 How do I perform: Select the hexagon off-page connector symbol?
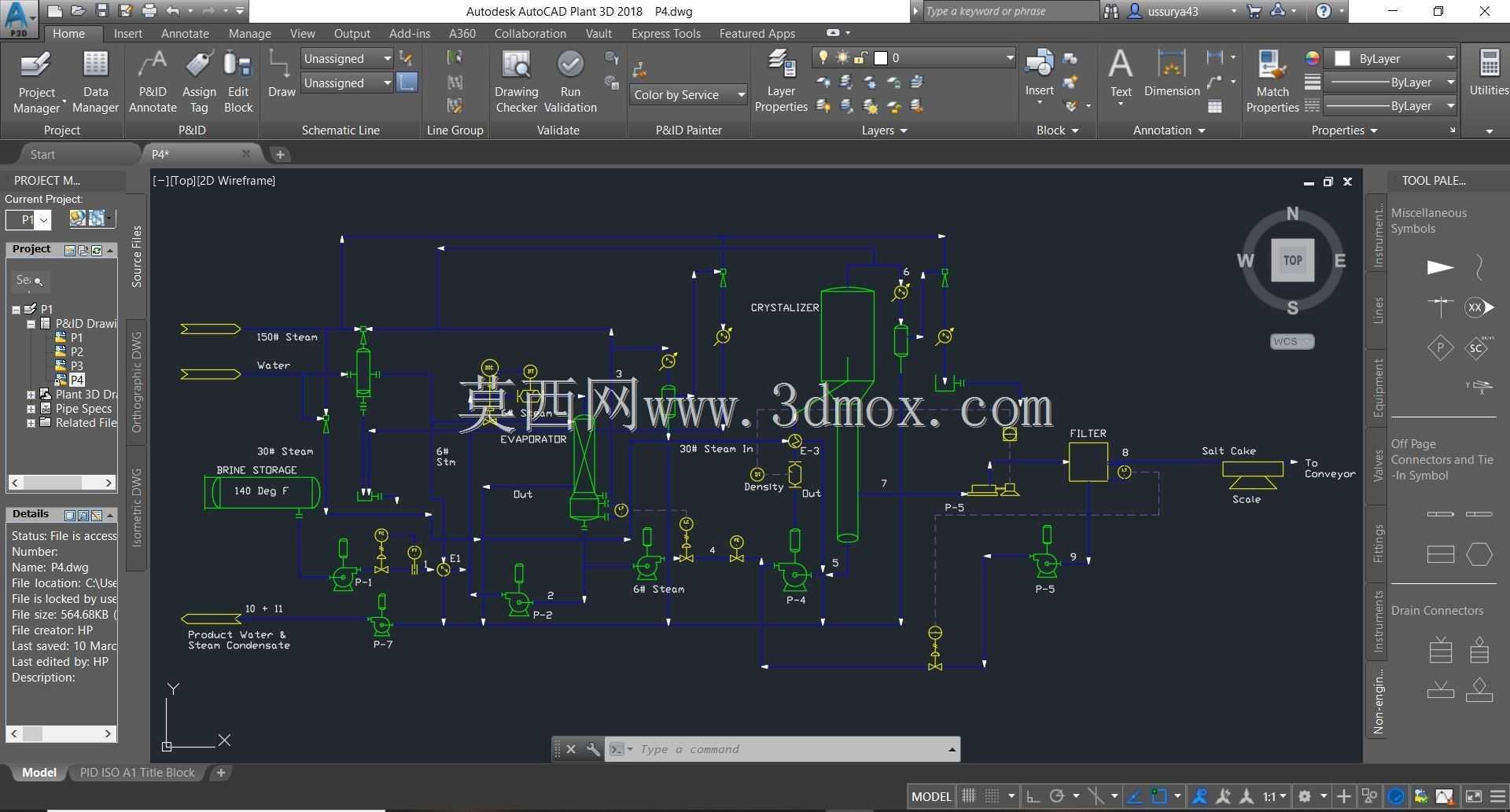(1479, 554)
